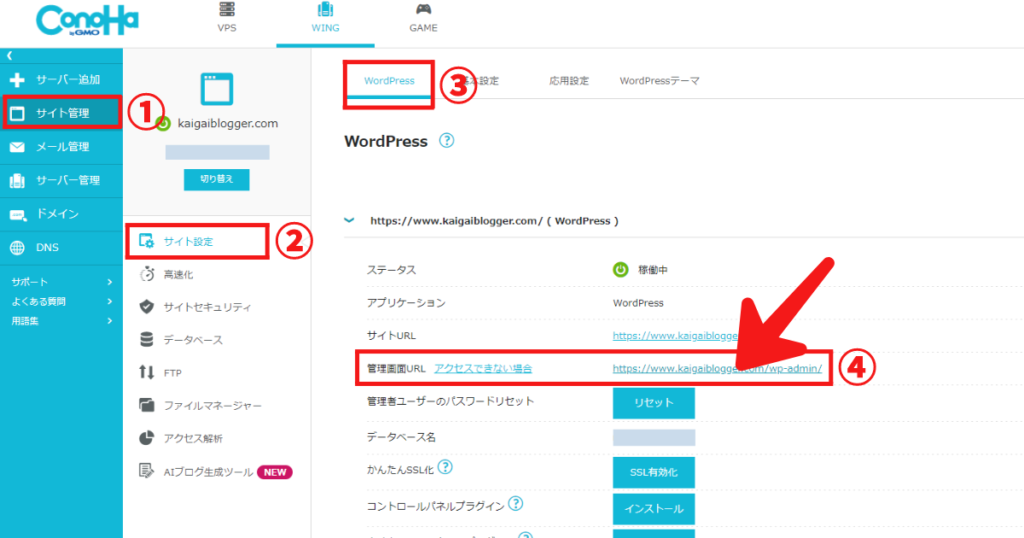The width and height of the screenshot is (1024, 538).
Task: Click the help icon beside WordPress heading
Action: pyautogui.click(x=447, y=141)
